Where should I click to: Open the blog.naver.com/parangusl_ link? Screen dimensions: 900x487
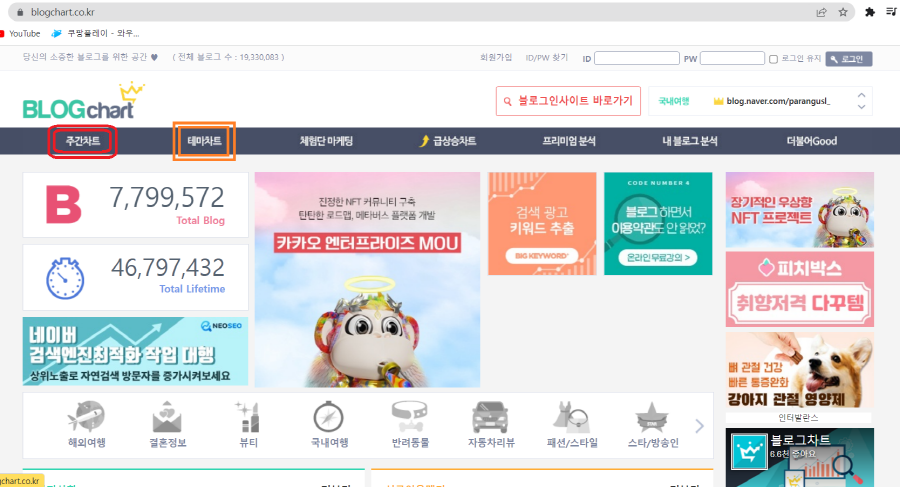pyautogui.click(x=778, y=101)
